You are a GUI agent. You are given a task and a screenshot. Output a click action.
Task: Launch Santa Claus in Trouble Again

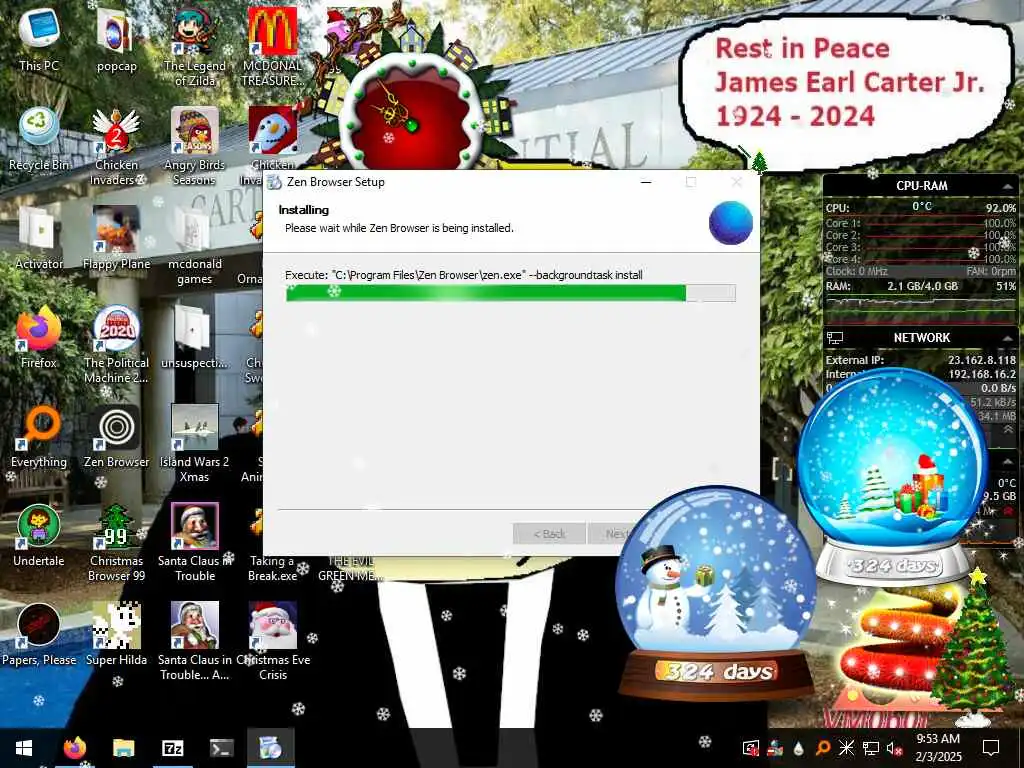(195, 641)
